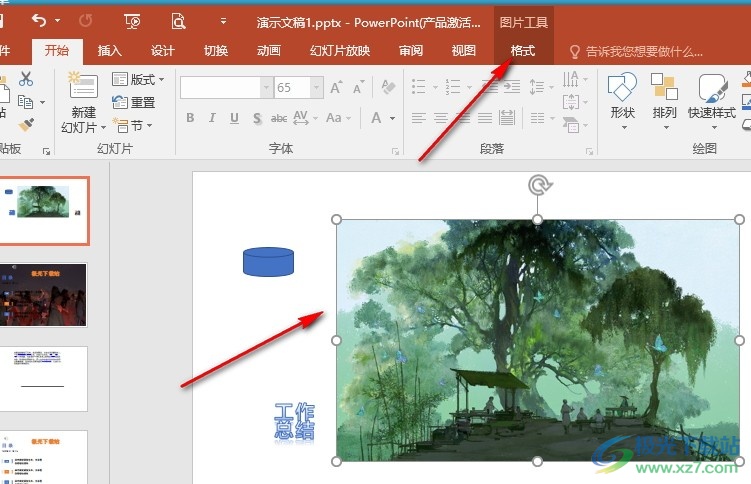Click the Redo icon in title bar
Viewport: 751px width, 484px height.
(85, 21)
